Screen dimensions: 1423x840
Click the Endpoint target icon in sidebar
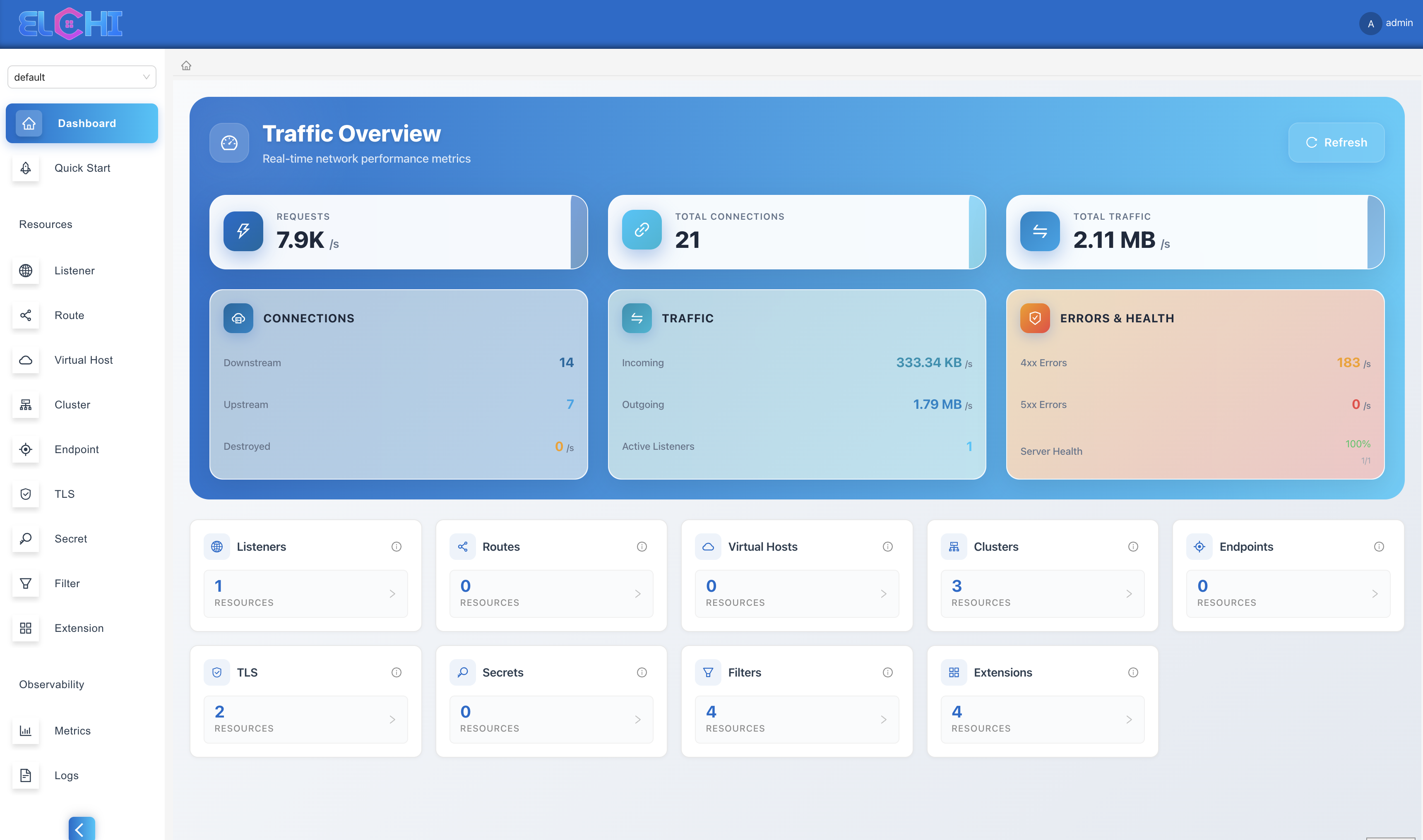[26, 449]
